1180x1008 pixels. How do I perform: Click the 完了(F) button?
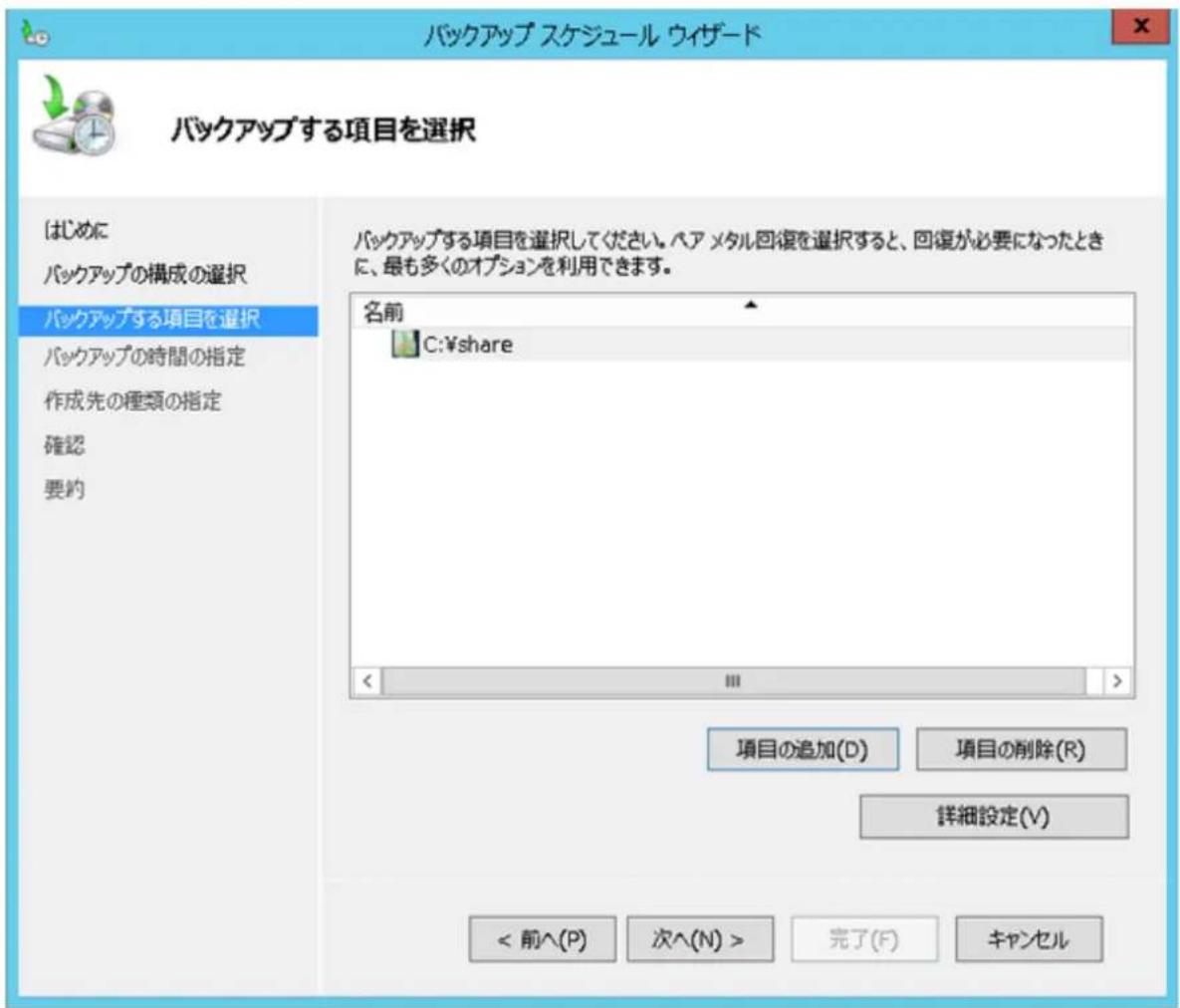point(864,938)
